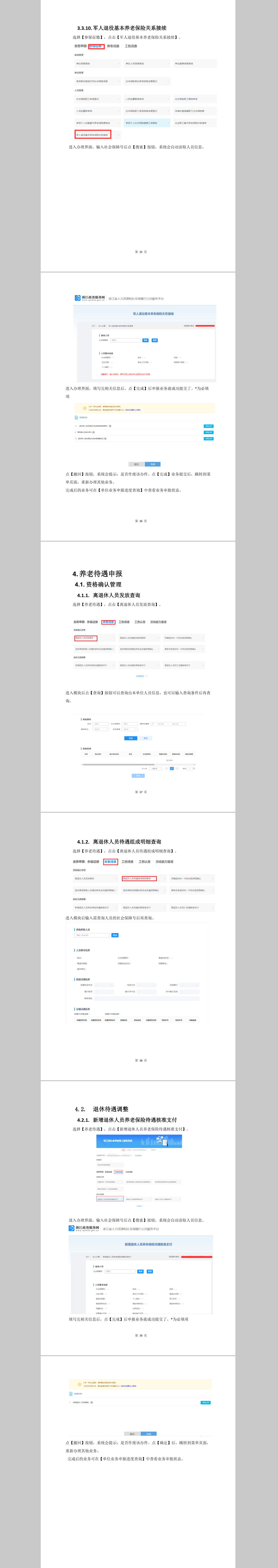Click 本地上传 for second material on page 36
This screenshot has height=1568, width=278.
208,432
